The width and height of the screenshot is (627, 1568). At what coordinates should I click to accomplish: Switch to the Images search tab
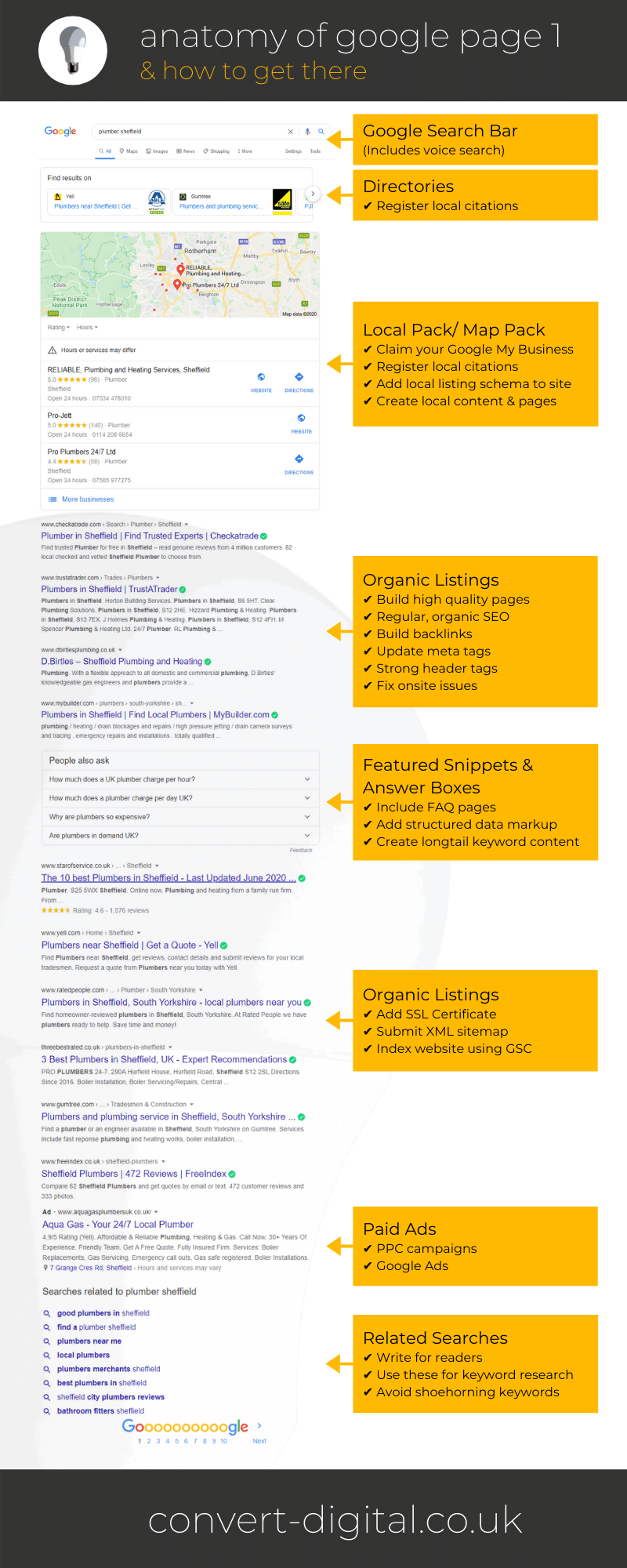[158, 151]
